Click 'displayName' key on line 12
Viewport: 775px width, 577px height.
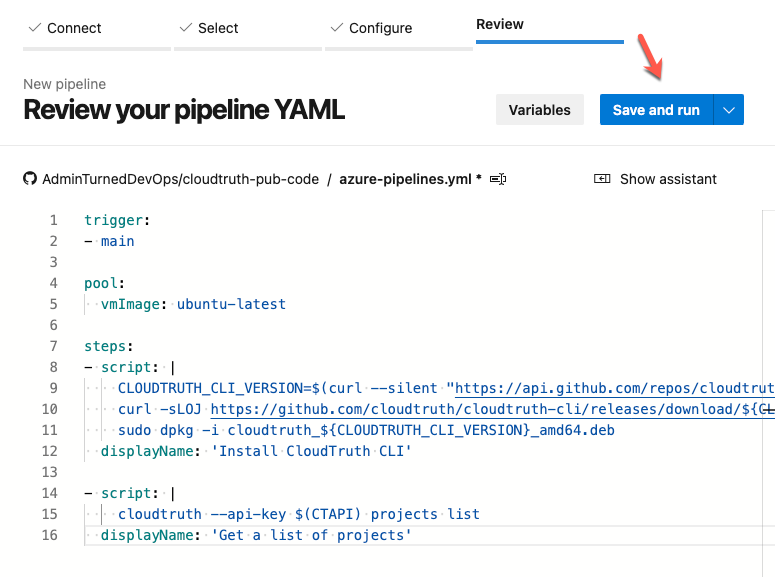coord(147,451)
